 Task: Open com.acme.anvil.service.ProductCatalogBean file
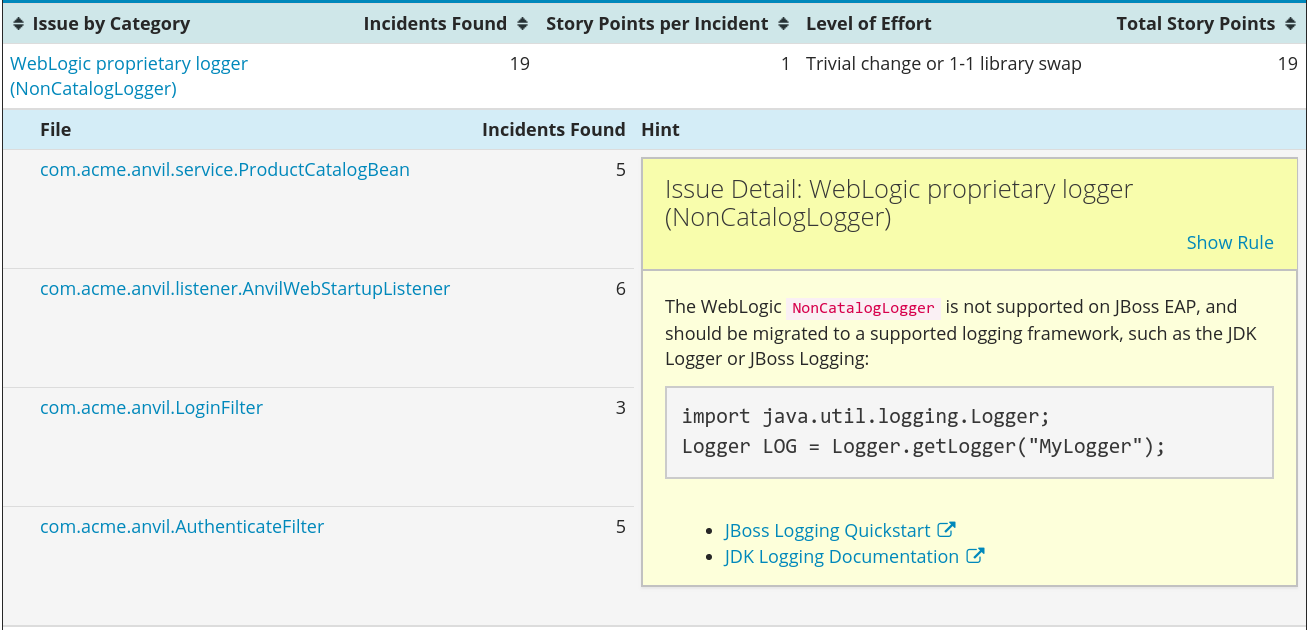pyautogui.click(x=225, y=170)
